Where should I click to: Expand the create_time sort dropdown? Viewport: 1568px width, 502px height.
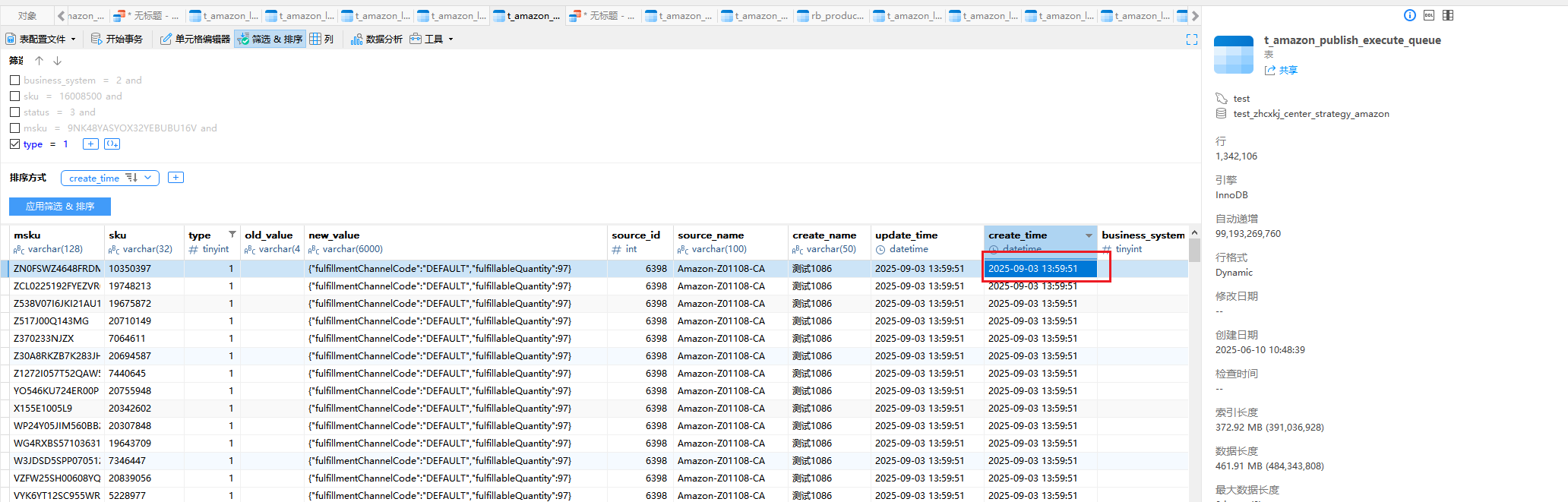click(x=148, y=178)
